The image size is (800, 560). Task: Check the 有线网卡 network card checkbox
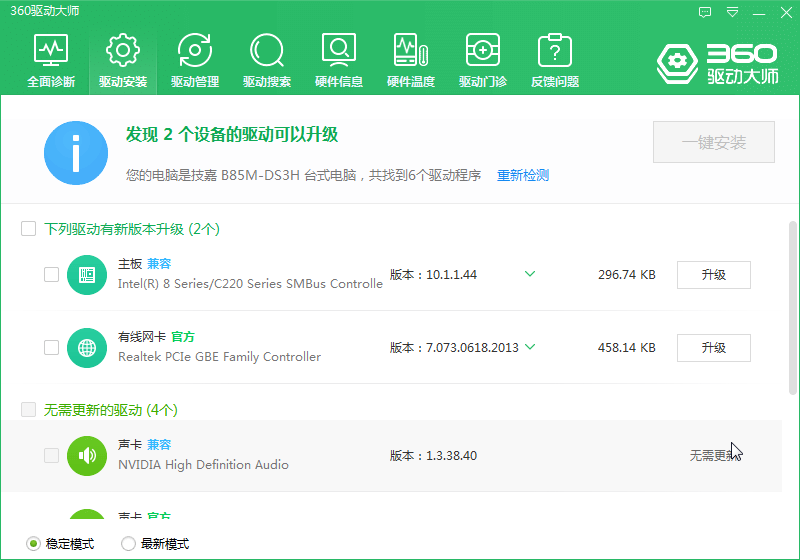[x=51, y=347]
